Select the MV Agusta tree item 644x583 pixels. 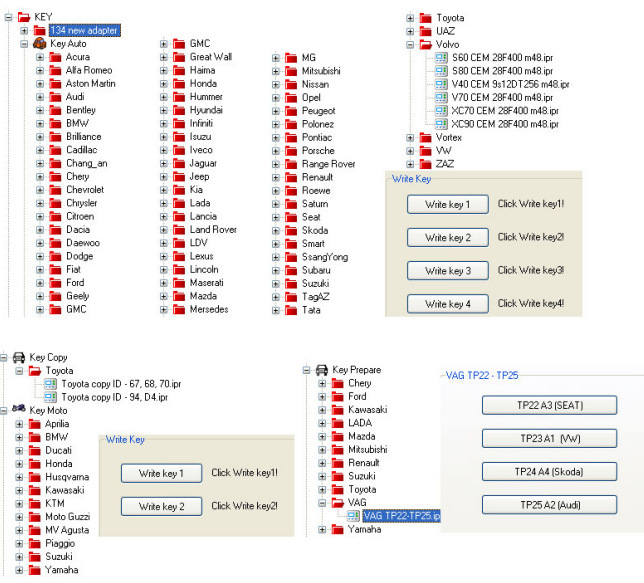pos(67,530)
